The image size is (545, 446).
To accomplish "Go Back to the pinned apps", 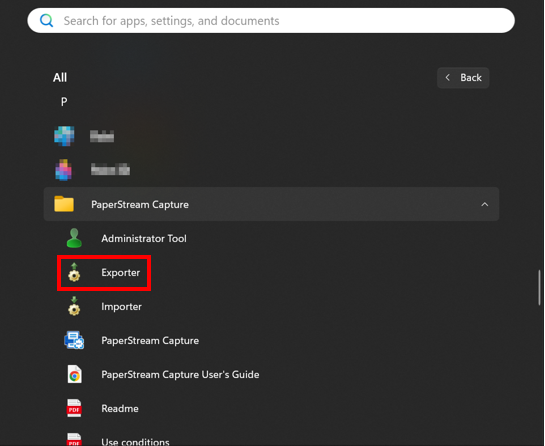I will click(x=463, y=78).
